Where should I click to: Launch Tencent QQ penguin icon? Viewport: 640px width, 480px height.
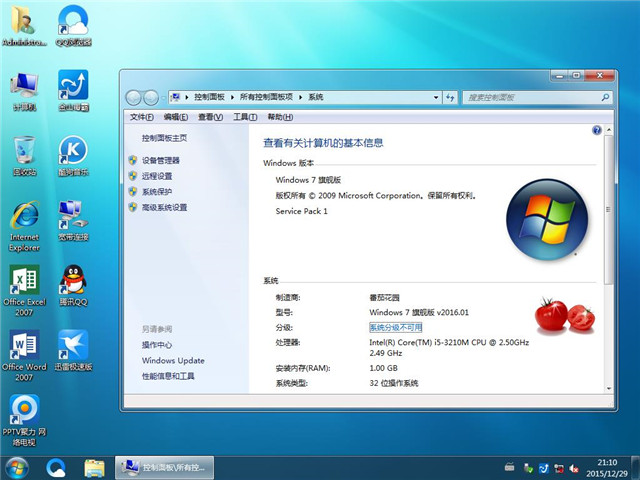73,285
